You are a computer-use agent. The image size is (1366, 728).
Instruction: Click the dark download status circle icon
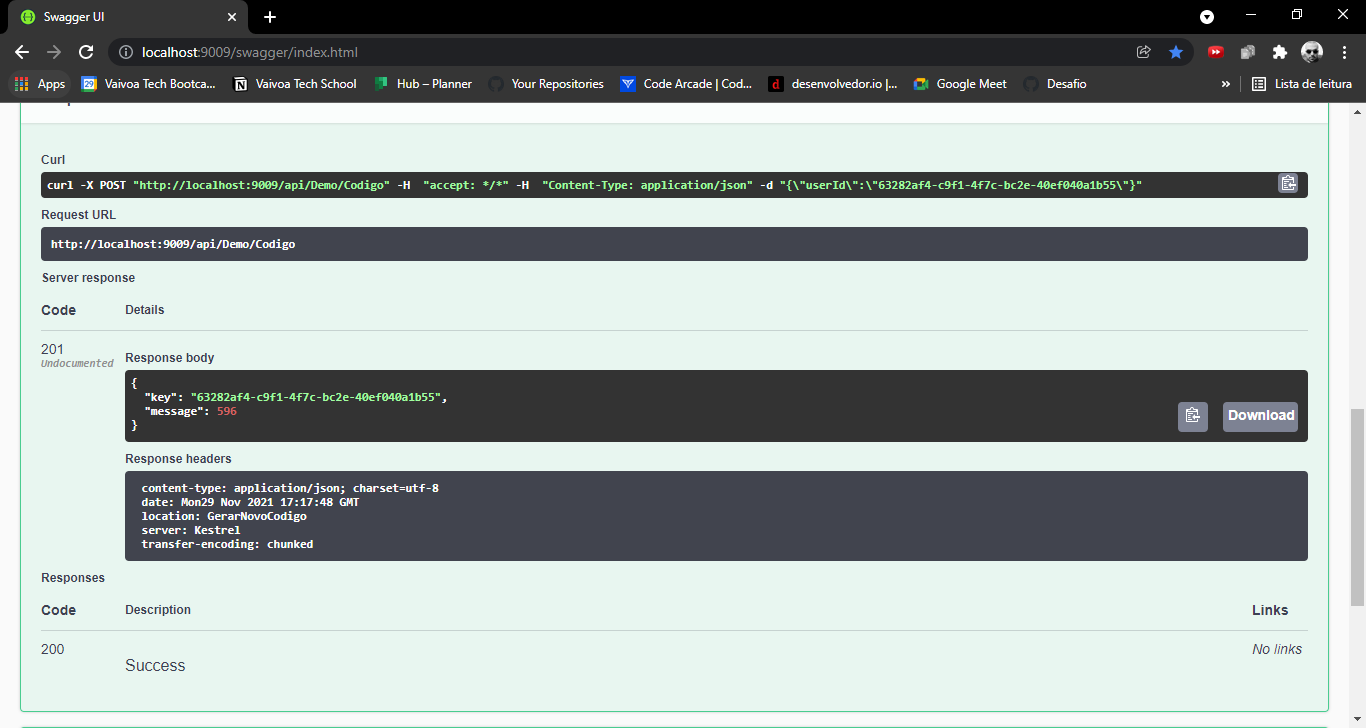click(x=1207, y=17)
